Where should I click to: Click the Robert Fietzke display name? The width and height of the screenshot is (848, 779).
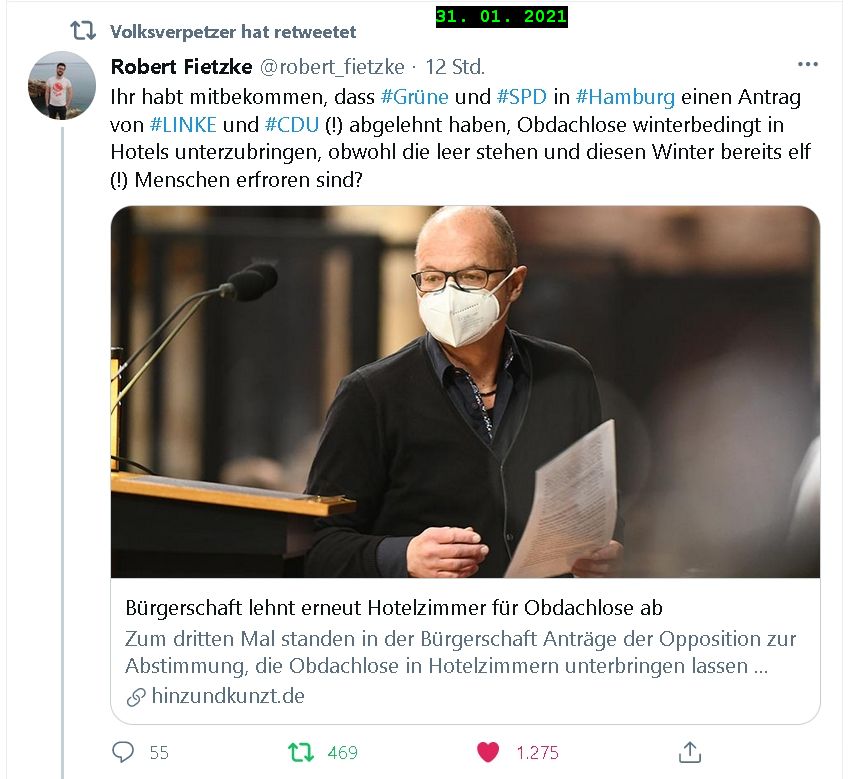point(181,67)
